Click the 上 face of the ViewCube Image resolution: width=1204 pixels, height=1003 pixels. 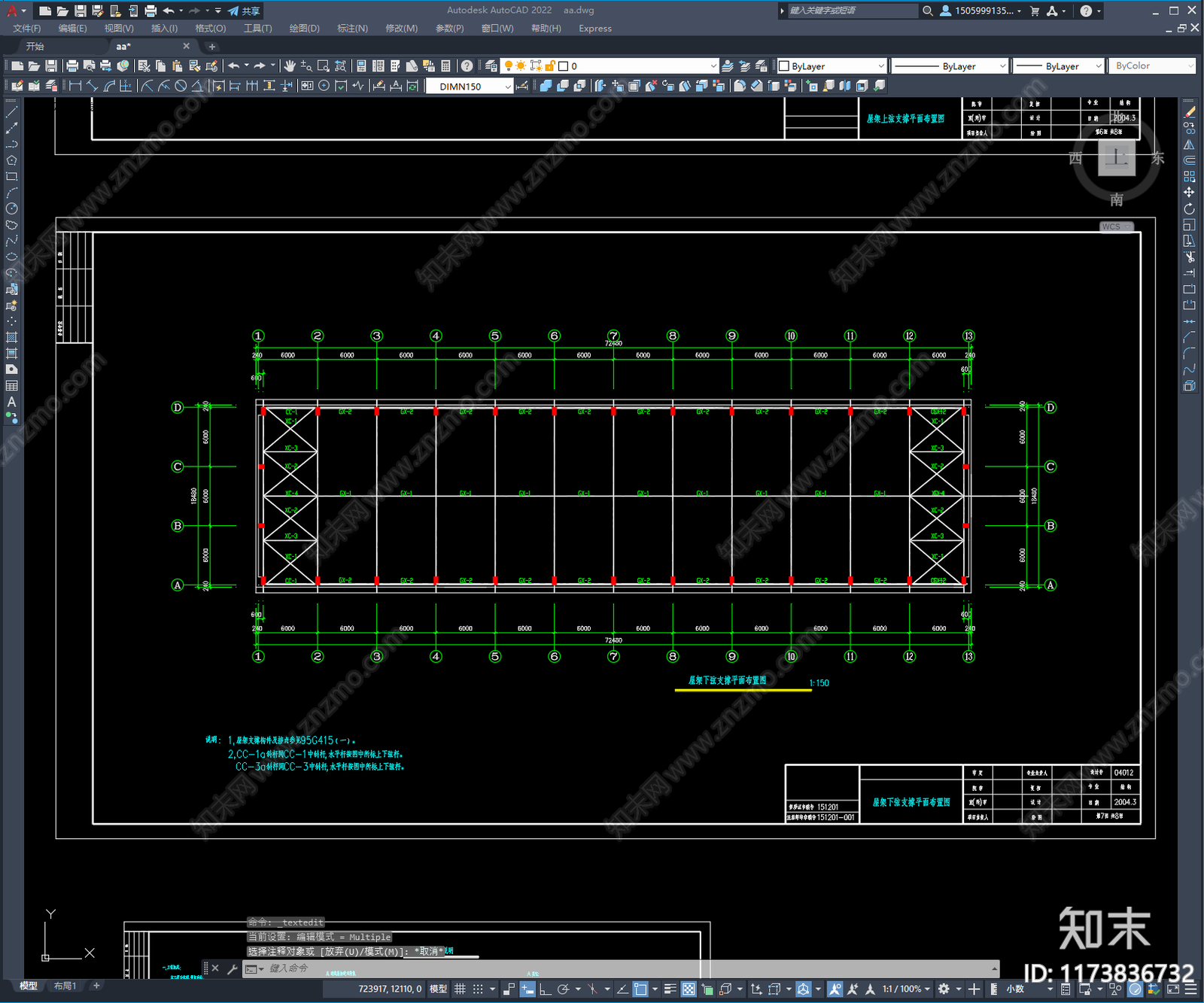[x=1117, y=158]
